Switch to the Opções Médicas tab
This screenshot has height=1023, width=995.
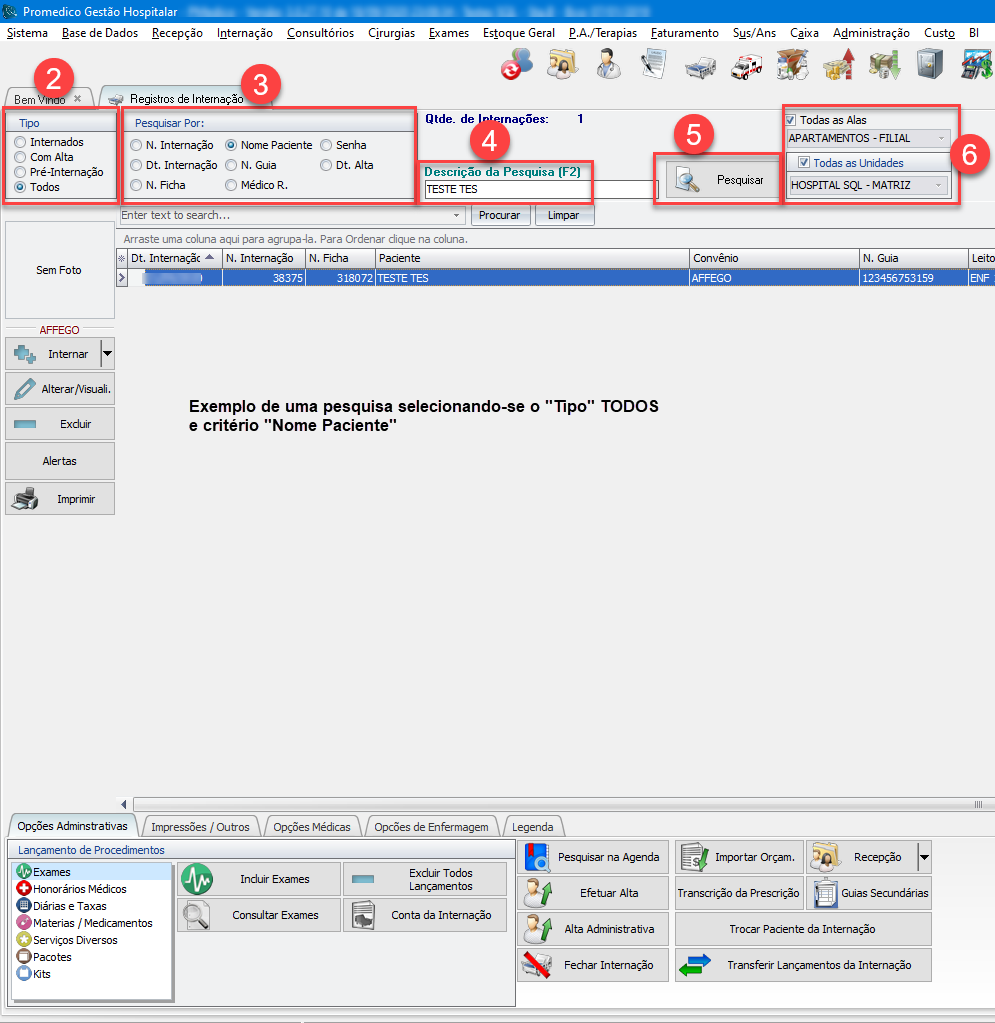pyautogui.click(x=312, y=827)
